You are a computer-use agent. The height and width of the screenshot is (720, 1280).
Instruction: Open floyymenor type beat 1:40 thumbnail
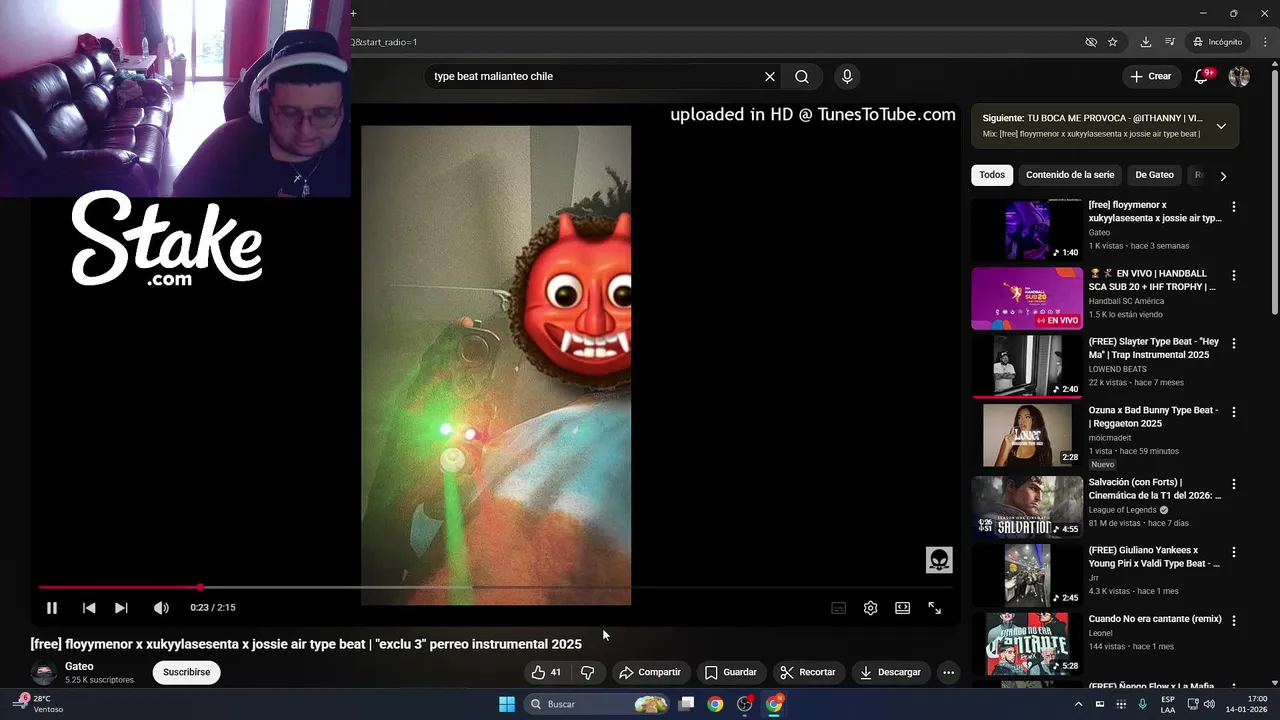point(1027,230)
